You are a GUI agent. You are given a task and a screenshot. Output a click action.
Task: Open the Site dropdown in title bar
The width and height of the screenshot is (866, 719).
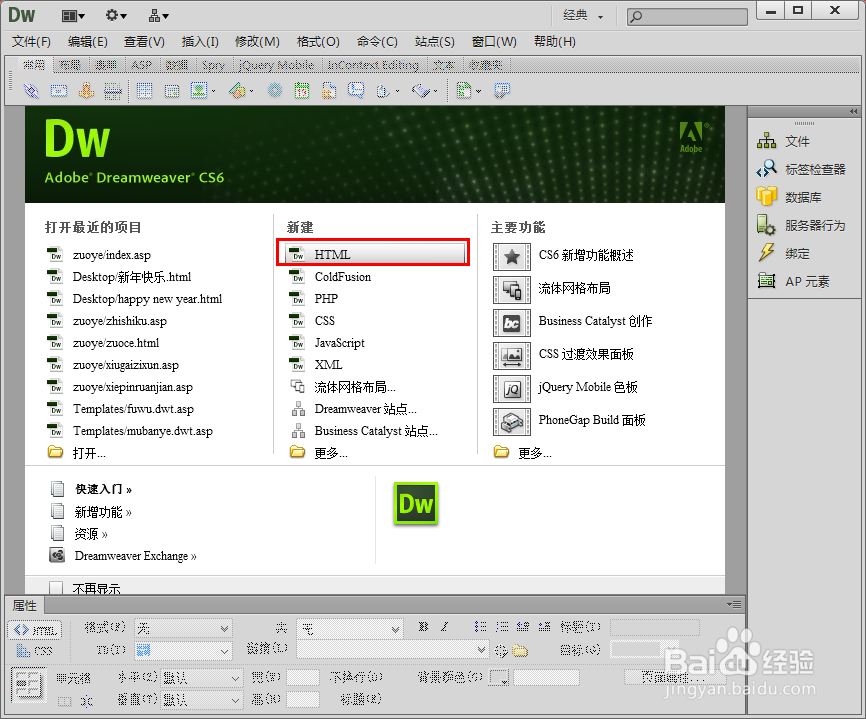click(x=159, y=15)
